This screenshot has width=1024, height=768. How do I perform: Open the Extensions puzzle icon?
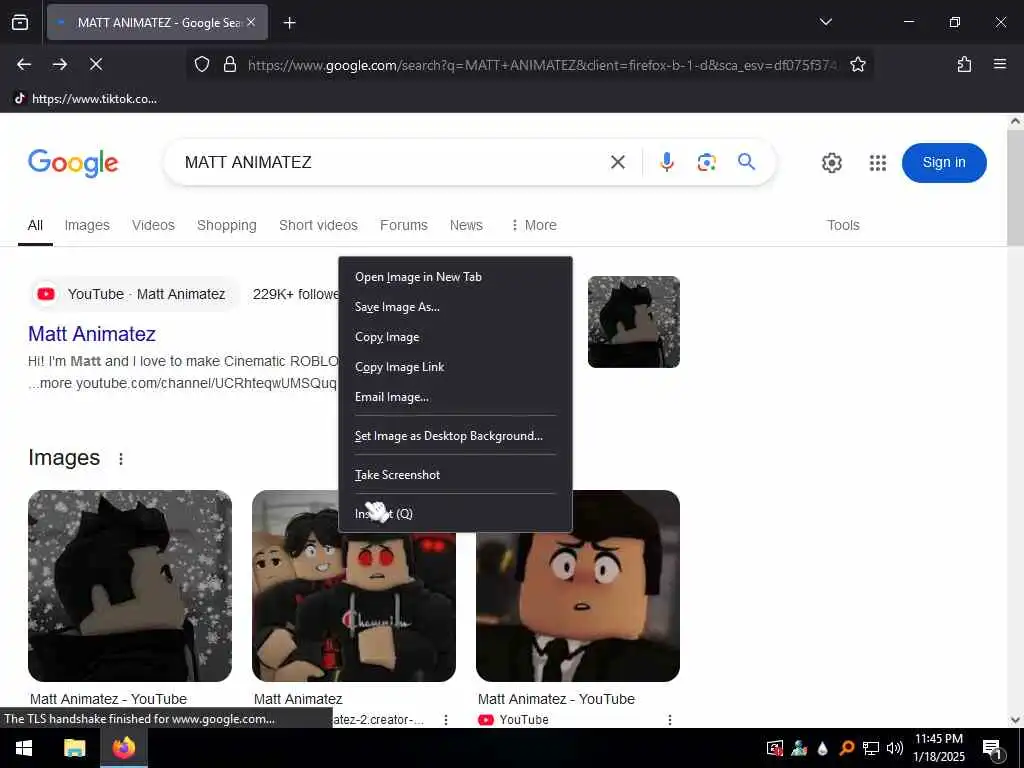(x=964, y=64)
